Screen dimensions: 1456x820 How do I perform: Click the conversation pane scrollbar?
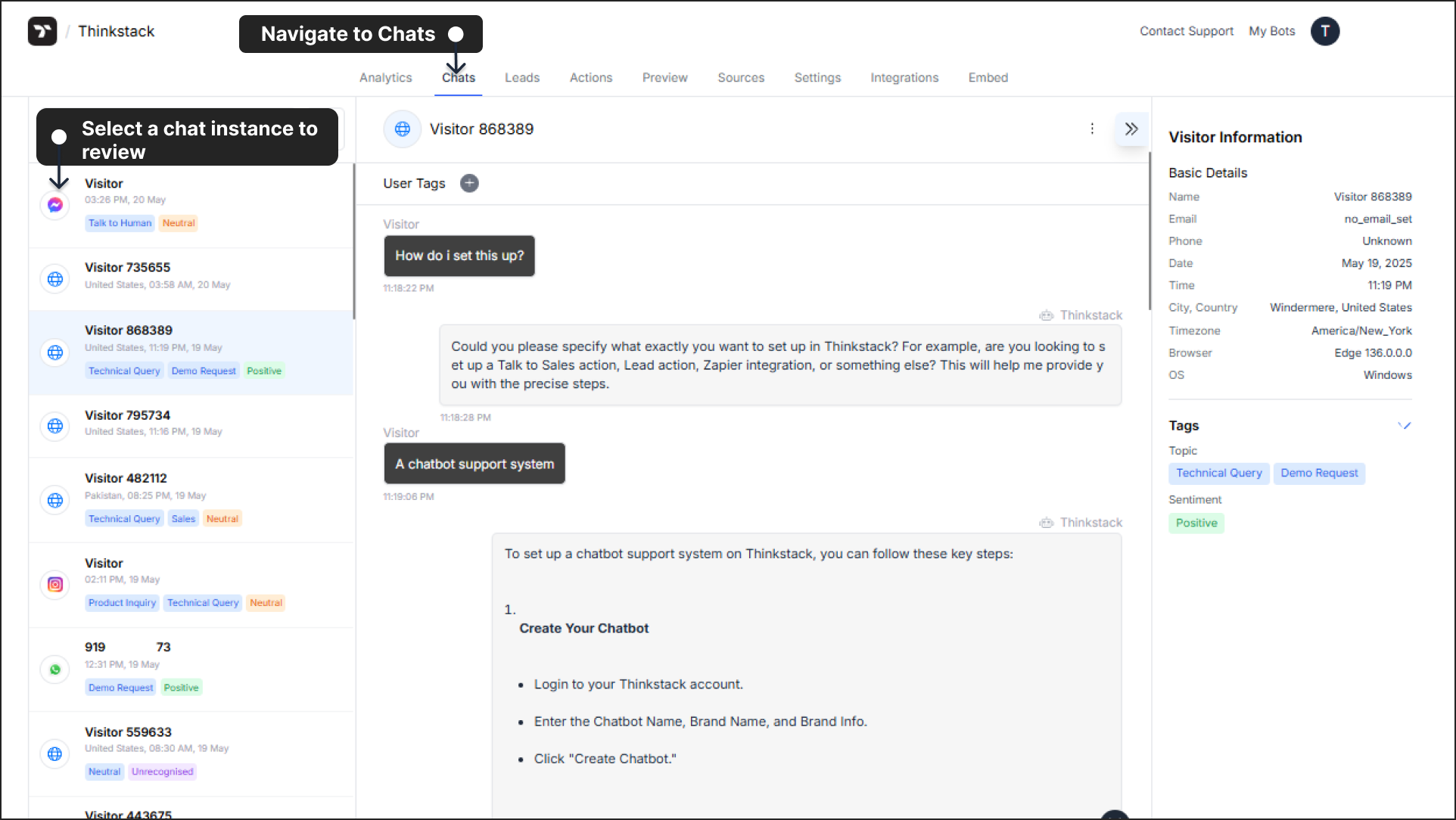coord(1150,231)
